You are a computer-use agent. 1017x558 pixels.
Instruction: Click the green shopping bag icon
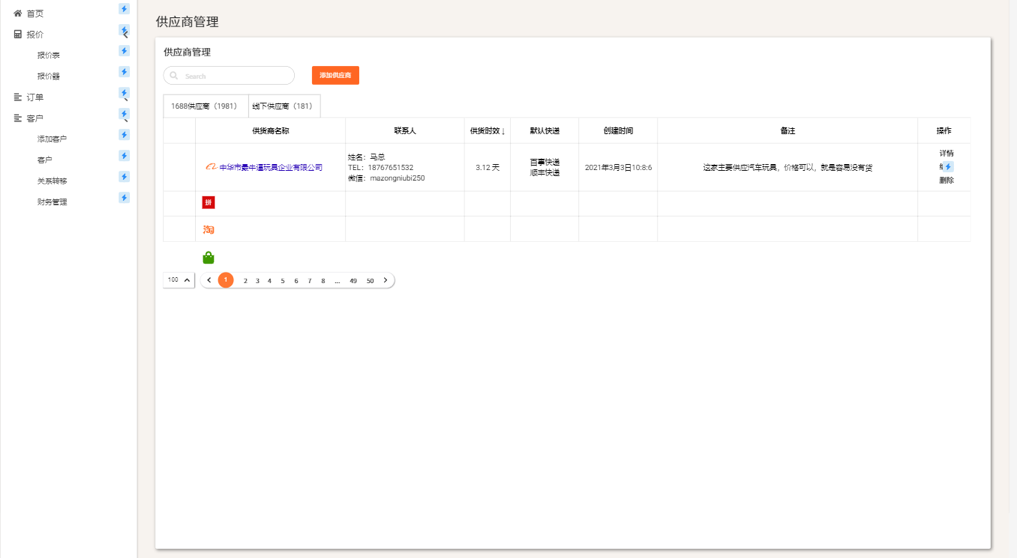[208, 257]
